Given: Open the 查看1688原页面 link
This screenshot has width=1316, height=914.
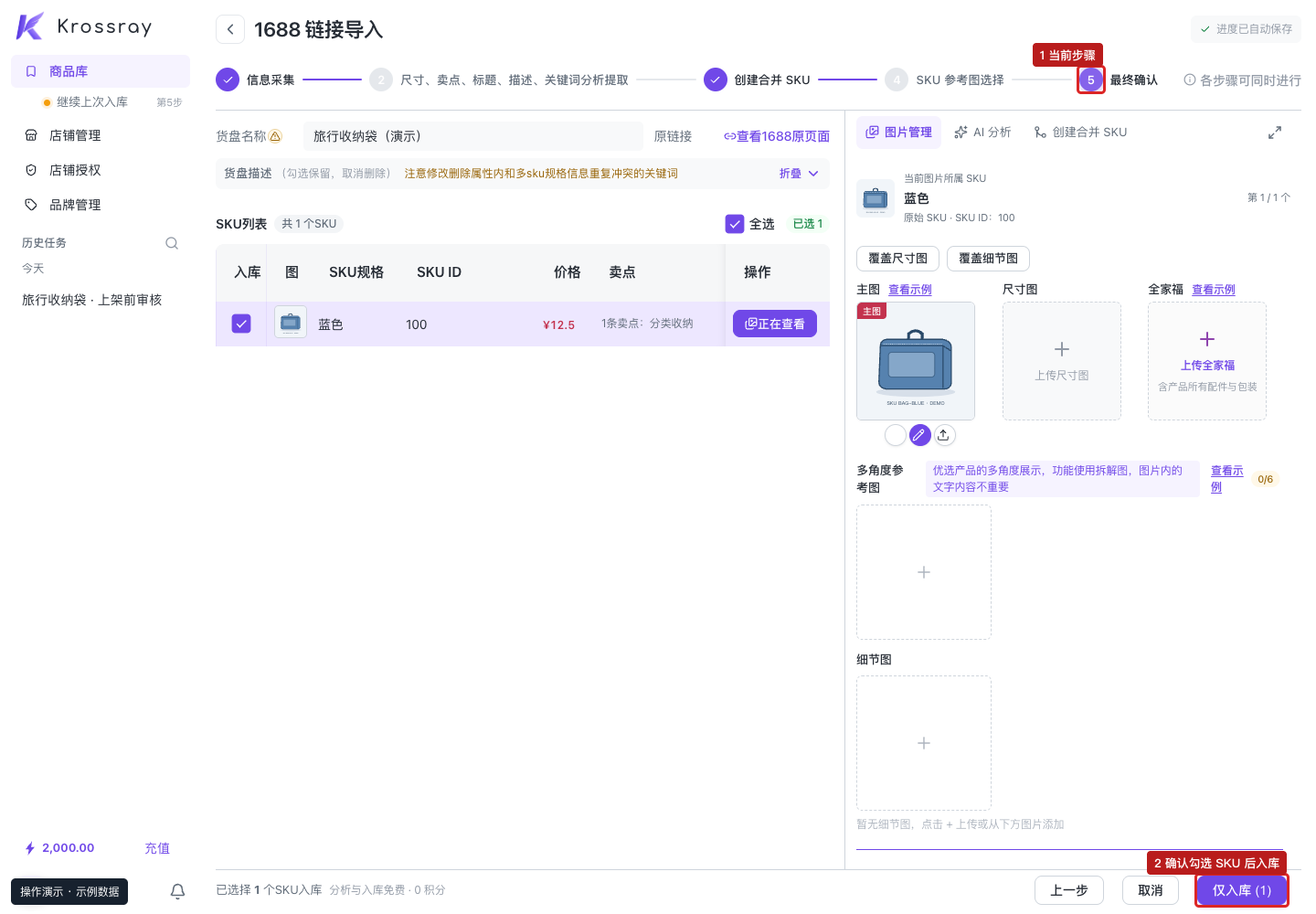Looking at the screenshot, I should click(777, 136).
